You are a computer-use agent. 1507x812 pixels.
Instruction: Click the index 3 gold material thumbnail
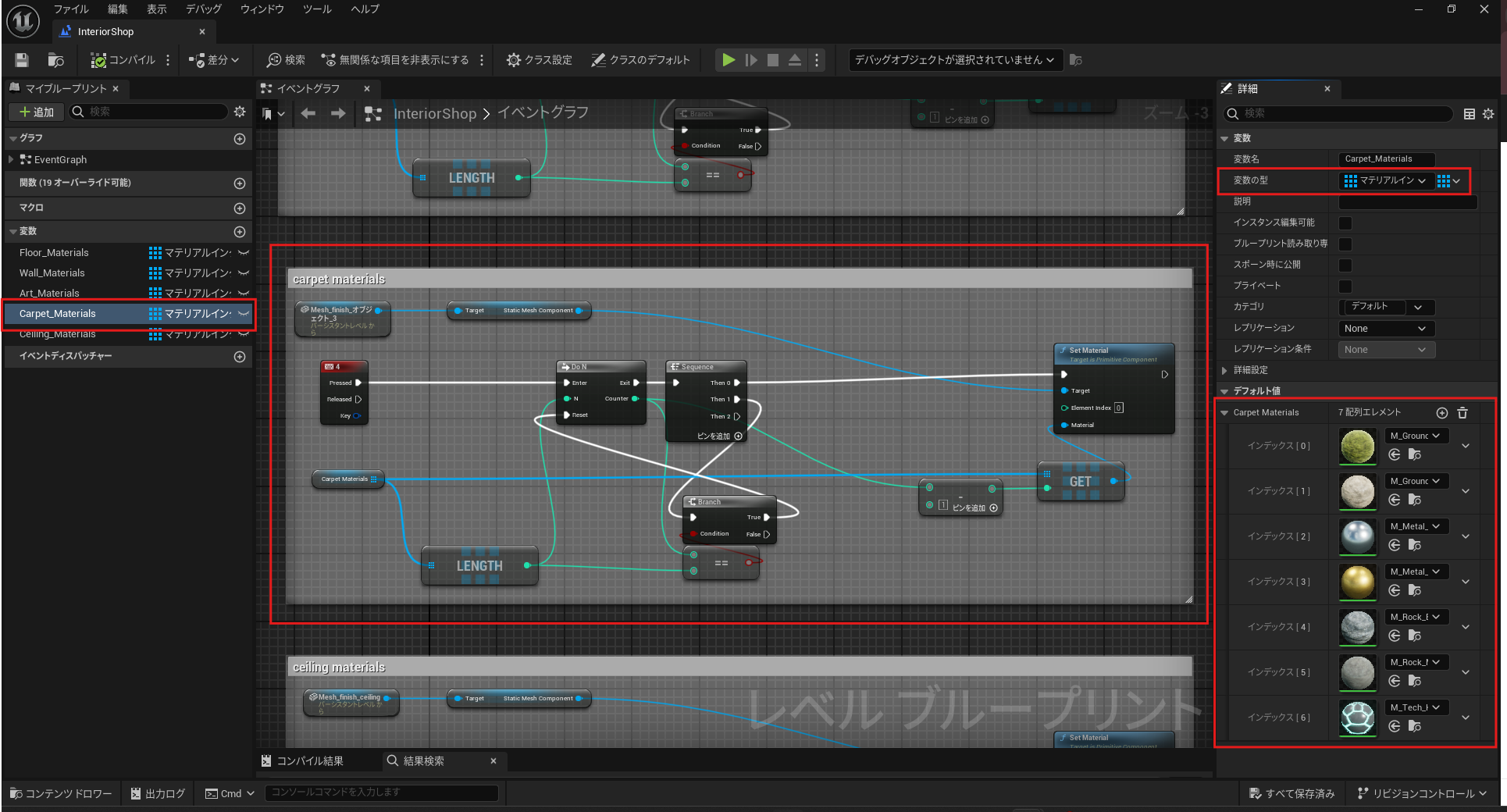pyautogui.click(x=1357, y=582)
